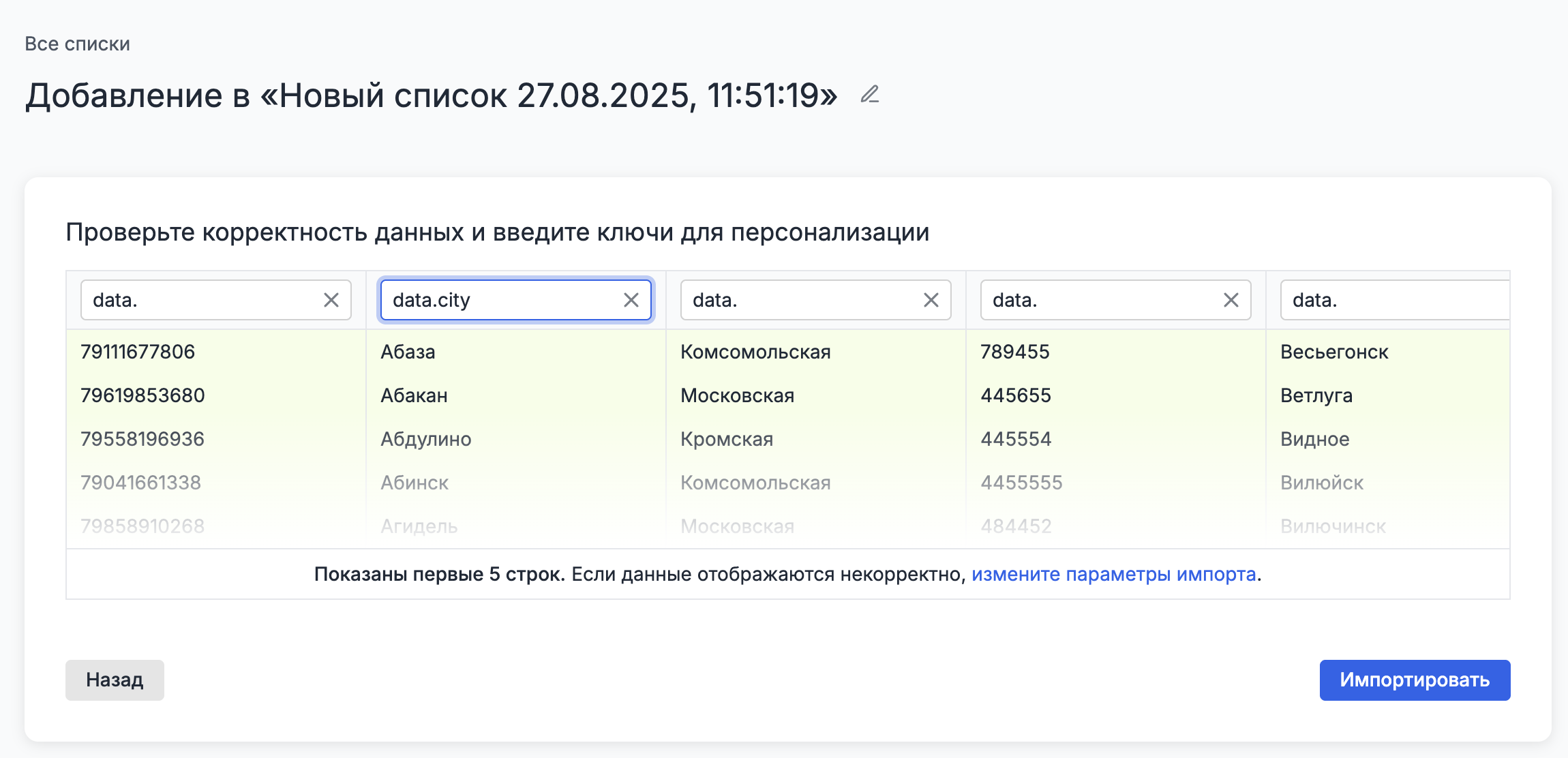Clear the first column key field
This screenshot has width=1568, height=758.
pos(331,300)
